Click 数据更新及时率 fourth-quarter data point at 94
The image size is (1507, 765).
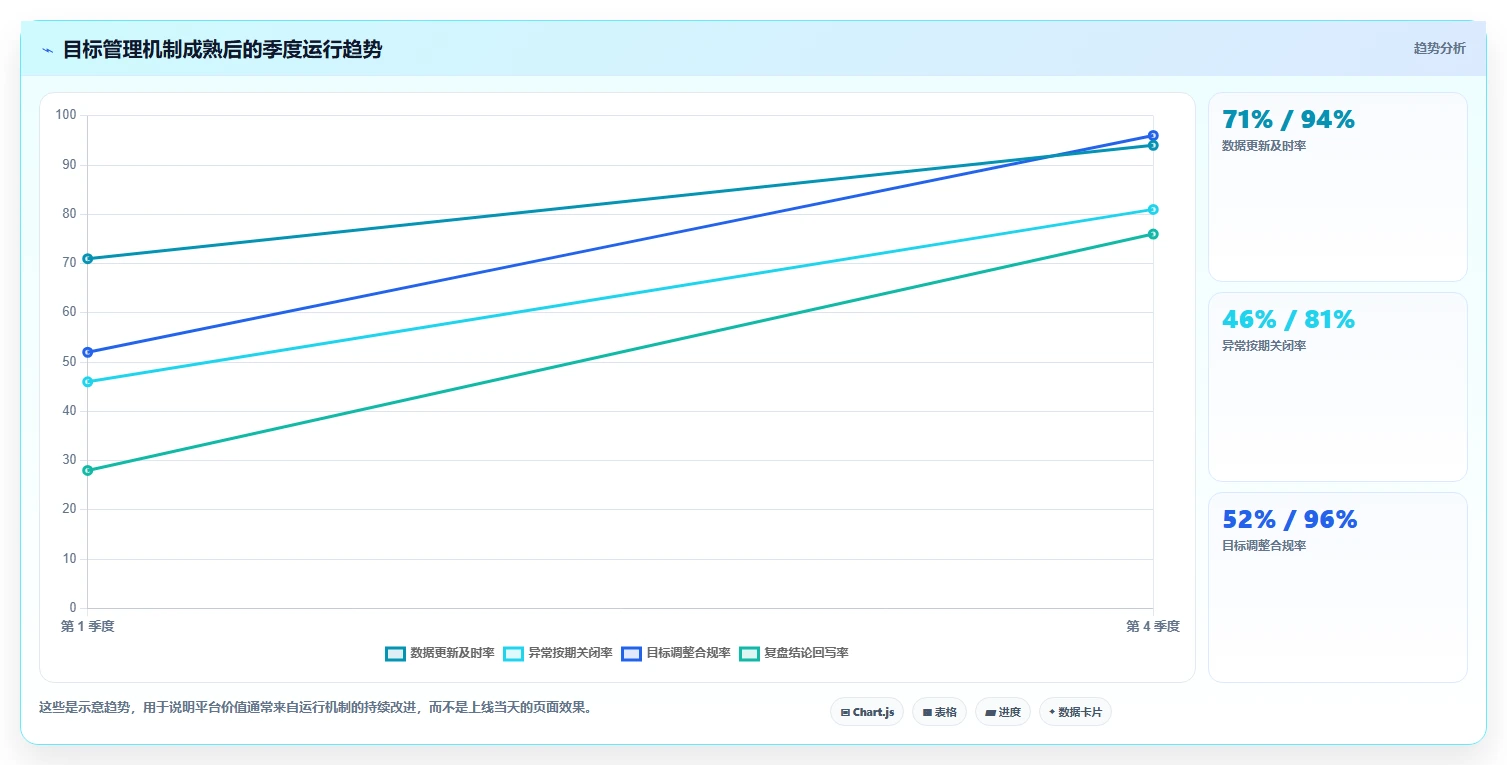click(x=1153, y=145)
